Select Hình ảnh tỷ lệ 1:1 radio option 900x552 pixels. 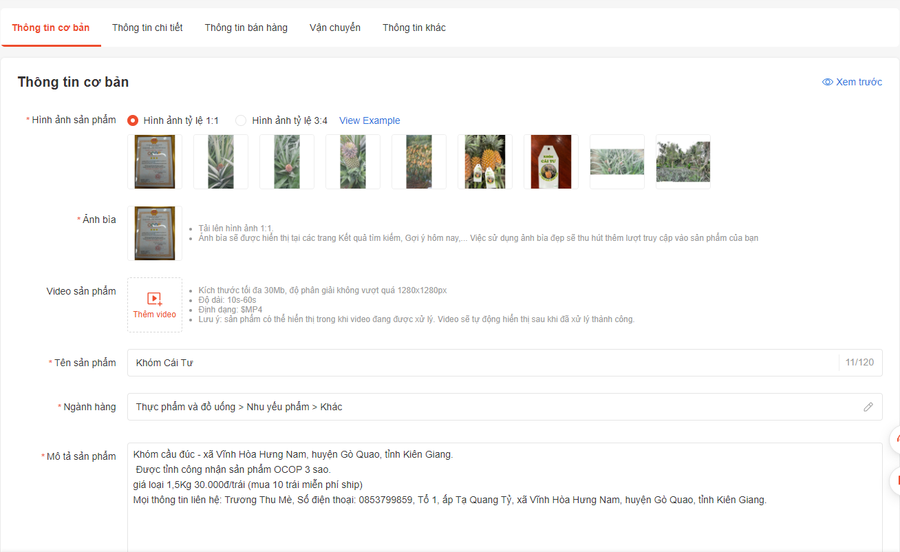[133, 121]
